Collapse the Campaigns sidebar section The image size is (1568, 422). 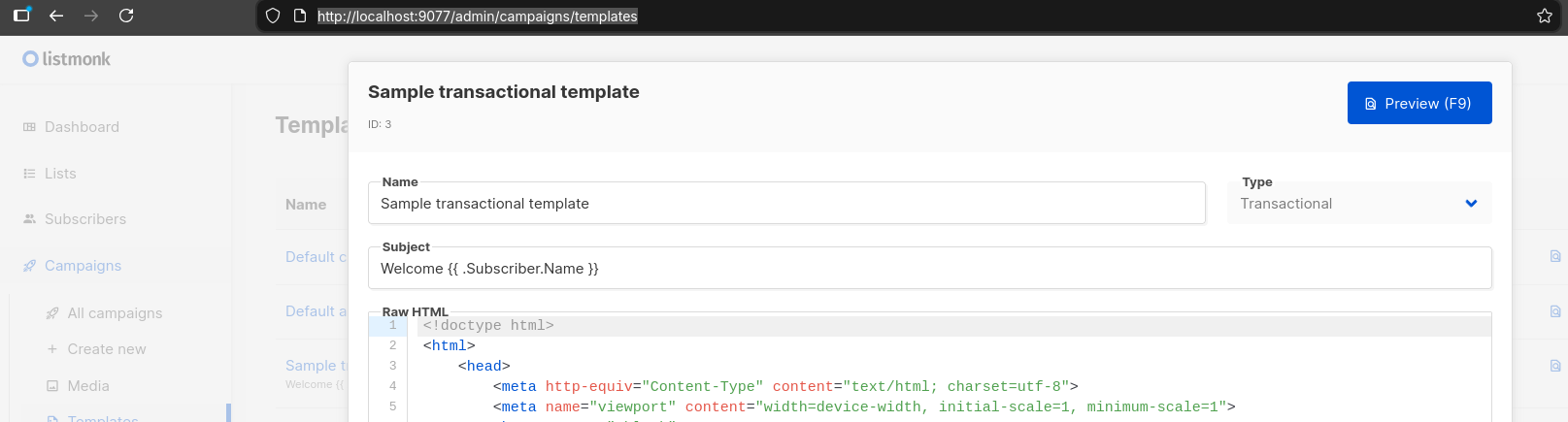pyautogui.click(x=83, y=266)
